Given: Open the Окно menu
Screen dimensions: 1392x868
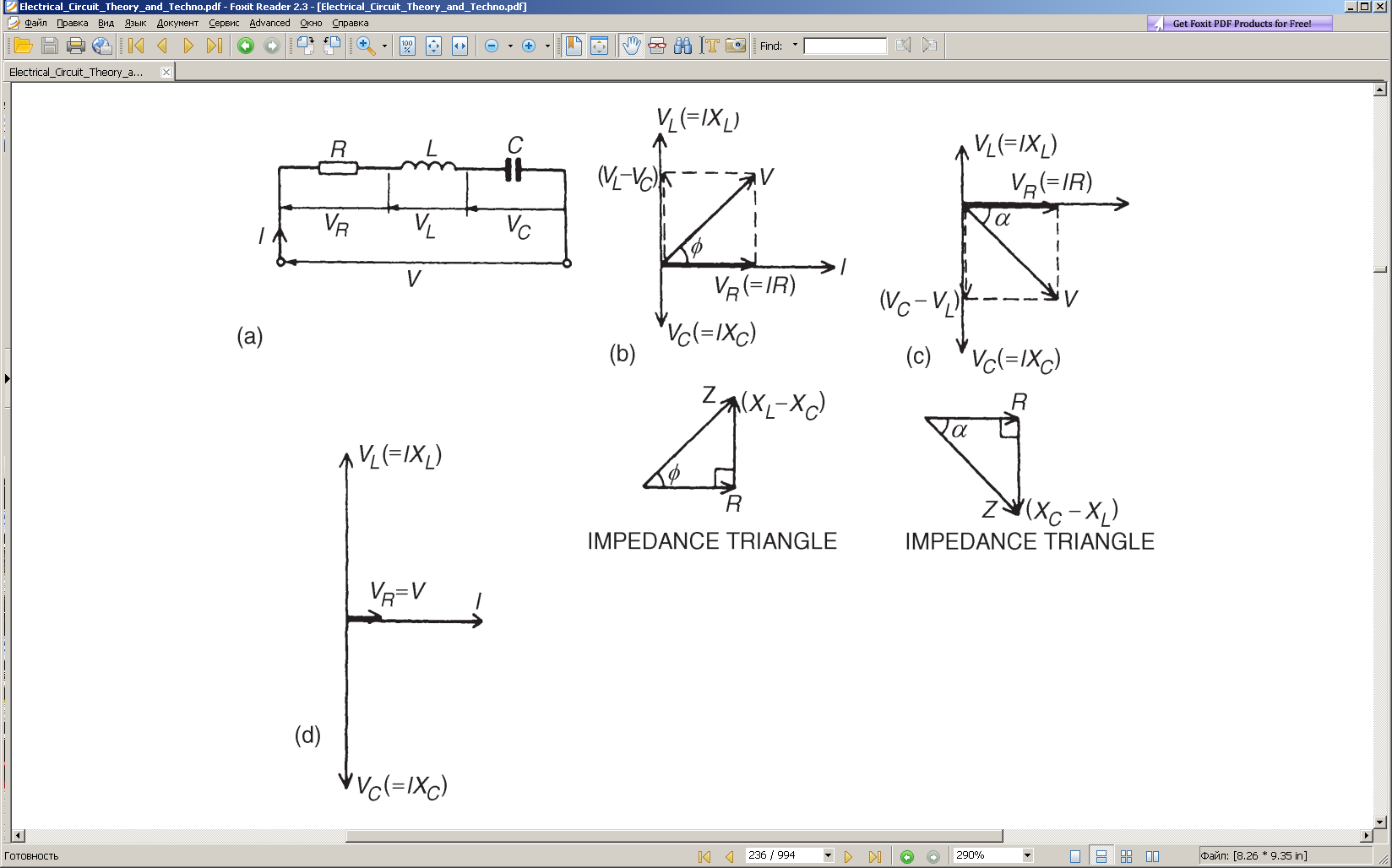Looking at the screenshot, I should point(311,23).
